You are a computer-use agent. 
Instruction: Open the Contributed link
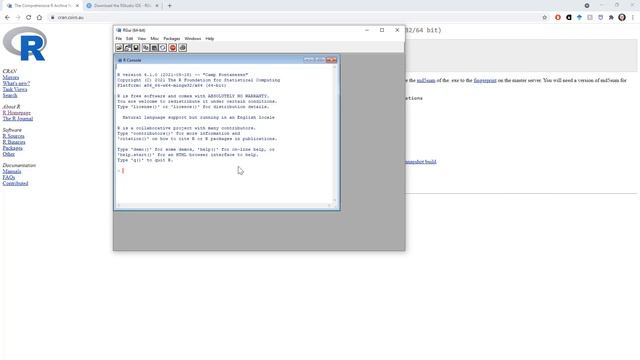coord(15,183)
